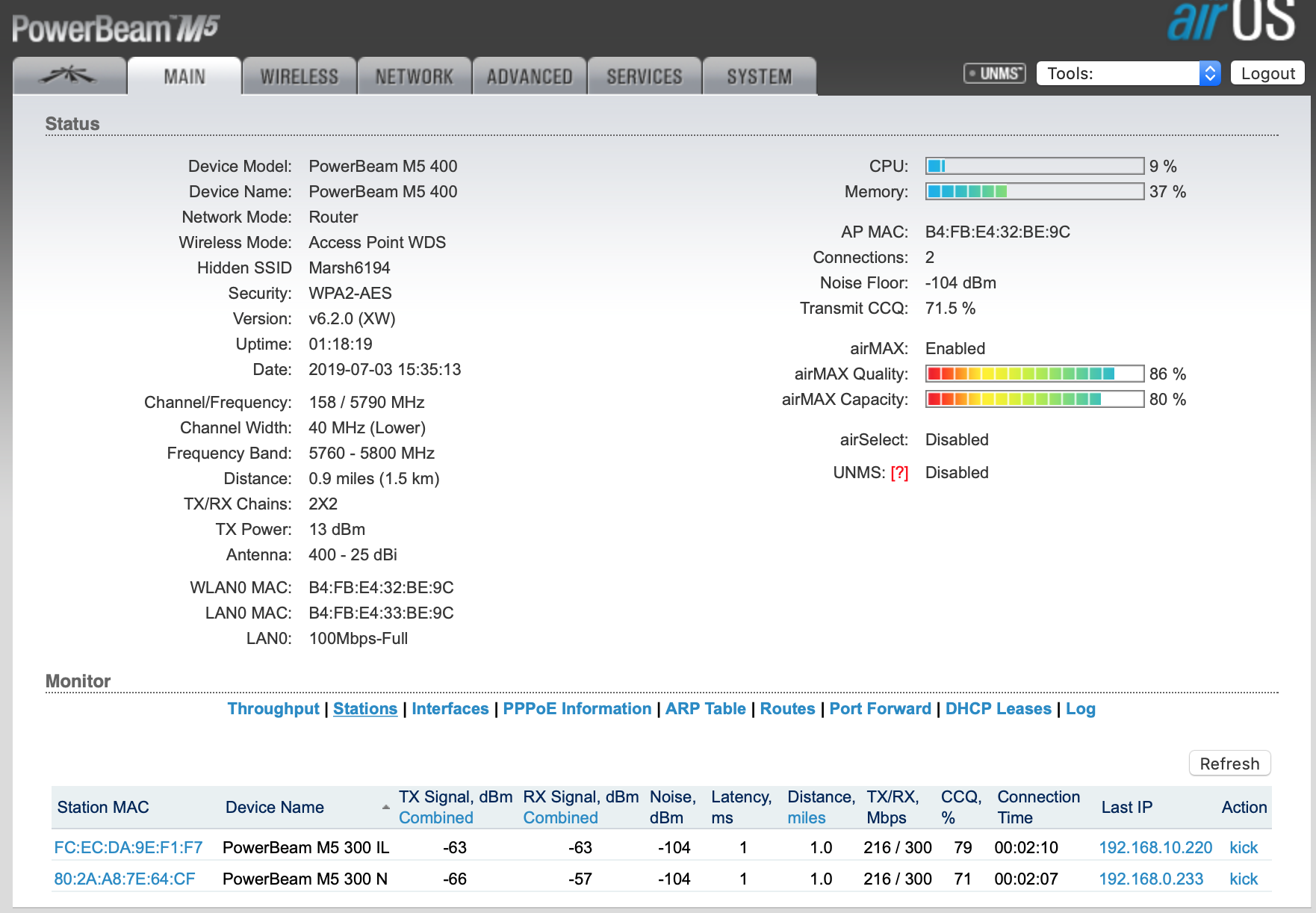
Task: Select LAN0 MAC value B4:FB:E4:33:BE:9C
Action: pyautogui.click(x=381, y=613)
